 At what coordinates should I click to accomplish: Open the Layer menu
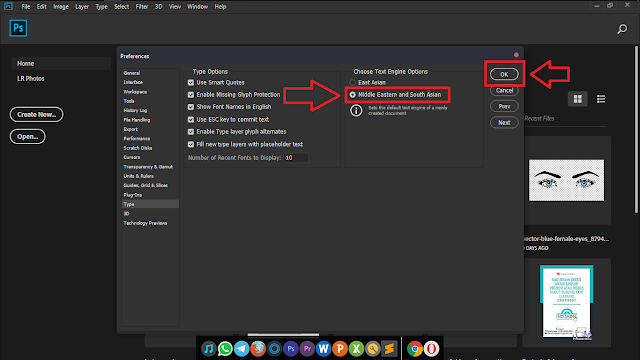point(82,7)
